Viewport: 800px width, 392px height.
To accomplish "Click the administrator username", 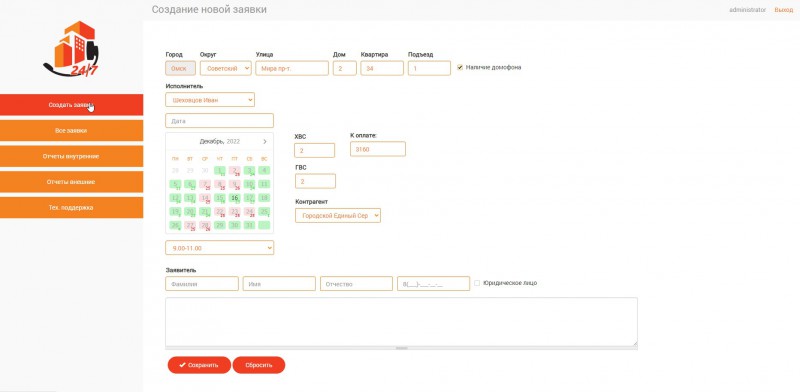I will [x=747, y=10].
